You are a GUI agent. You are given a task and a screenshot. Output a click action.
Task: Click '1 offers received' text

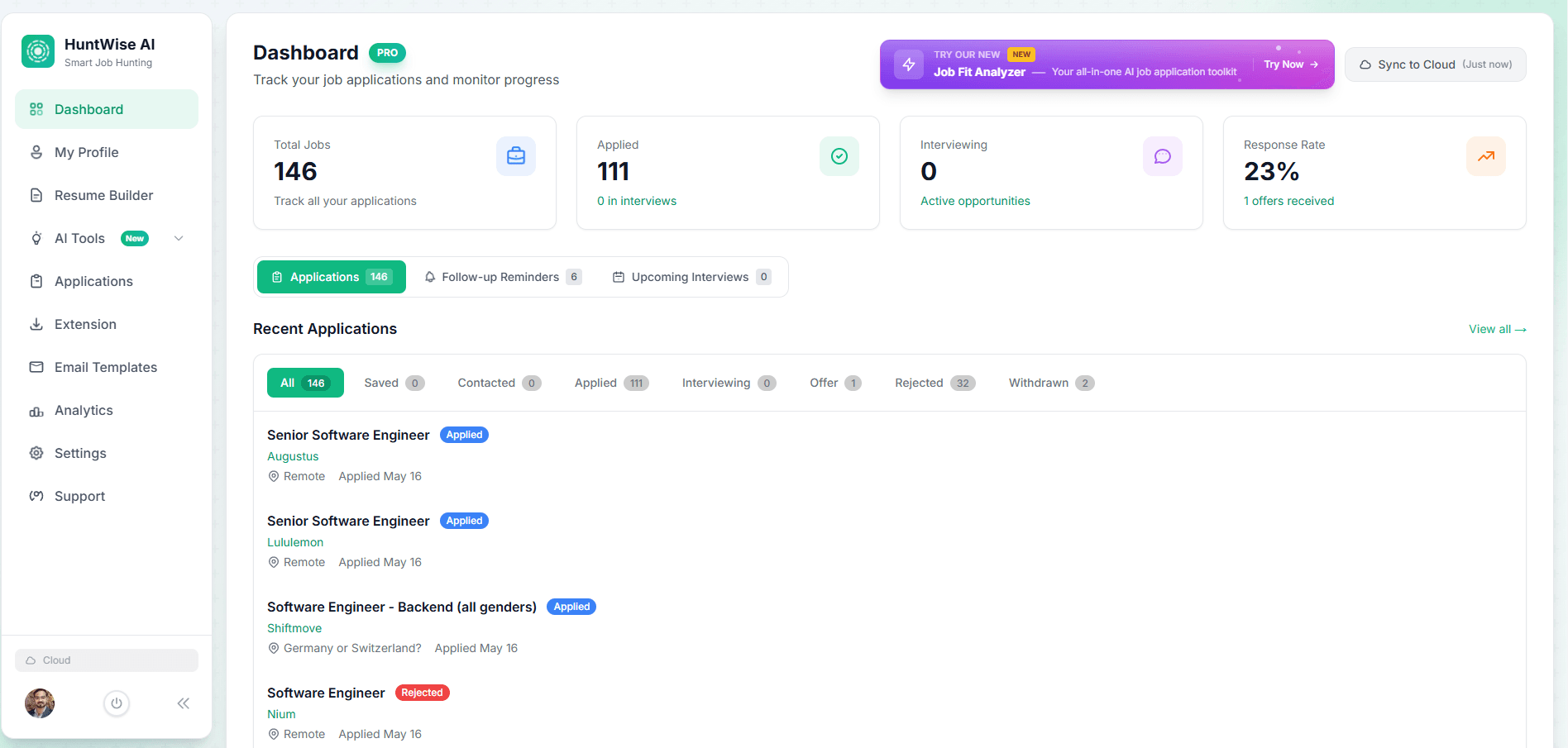pyautogui.click(x=1288, y=201)
